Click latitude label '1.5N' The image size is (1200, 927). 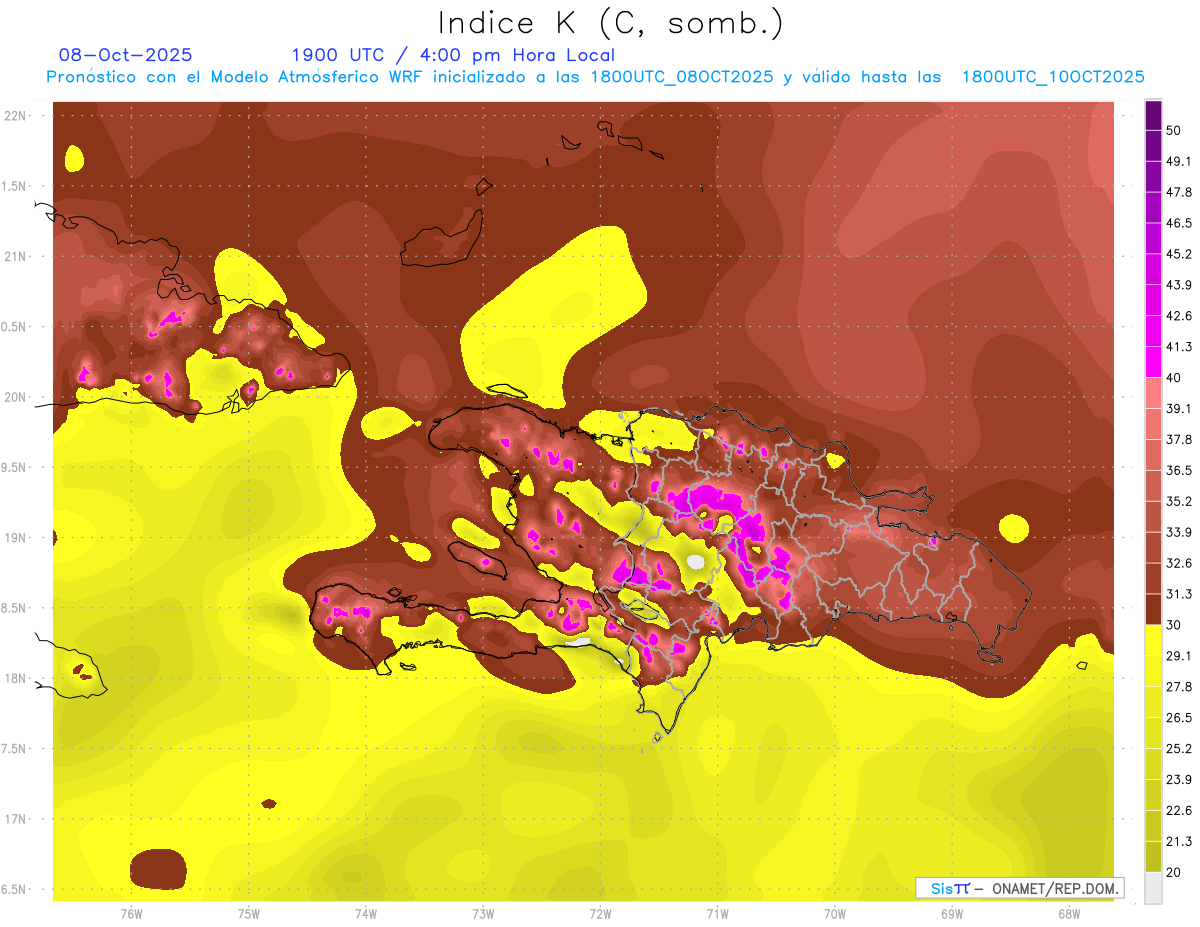(x=15, y=186)
